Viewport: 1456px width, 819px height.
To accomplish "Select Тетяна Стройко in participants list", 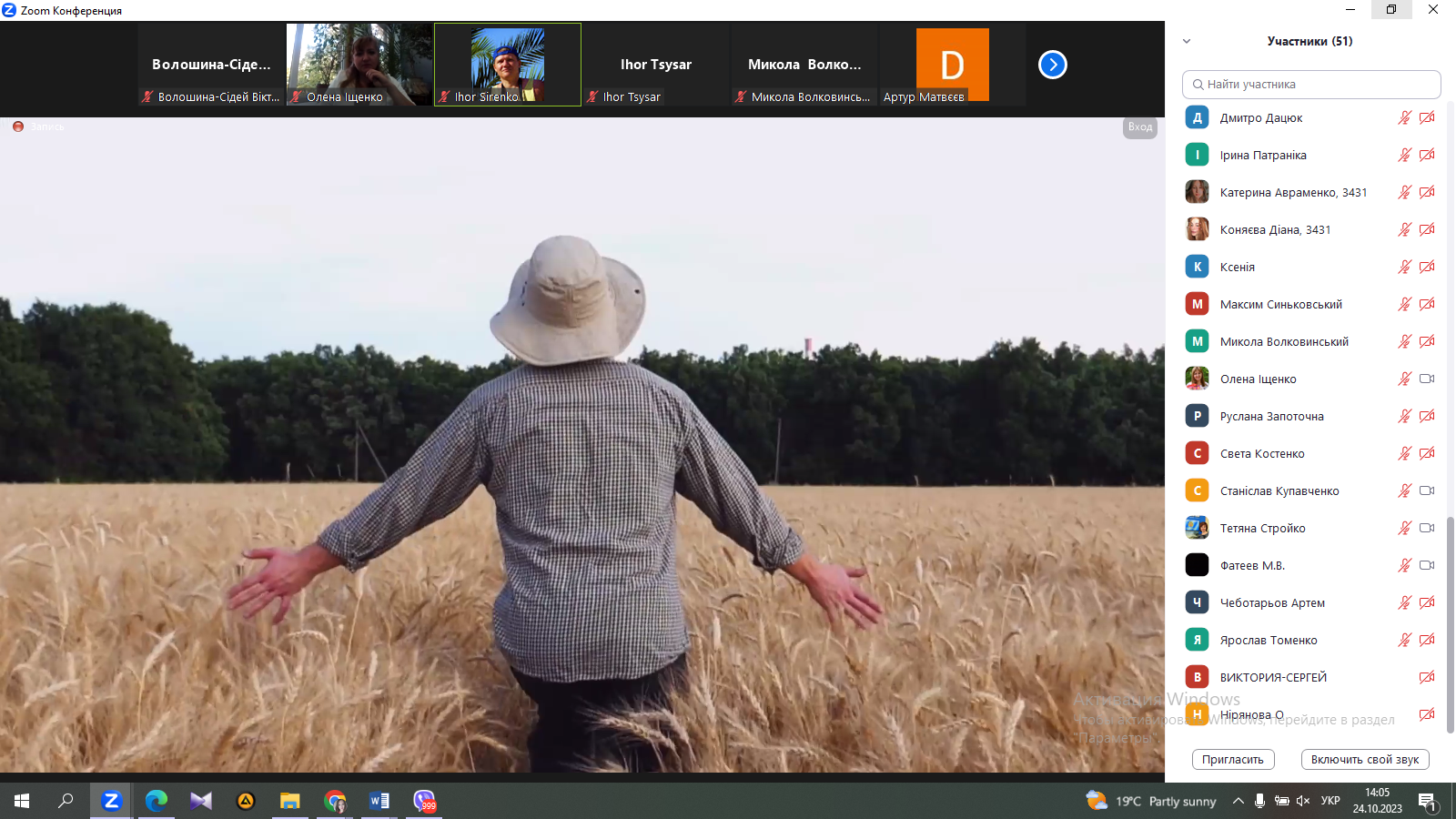I will (x=1262, y=528).
